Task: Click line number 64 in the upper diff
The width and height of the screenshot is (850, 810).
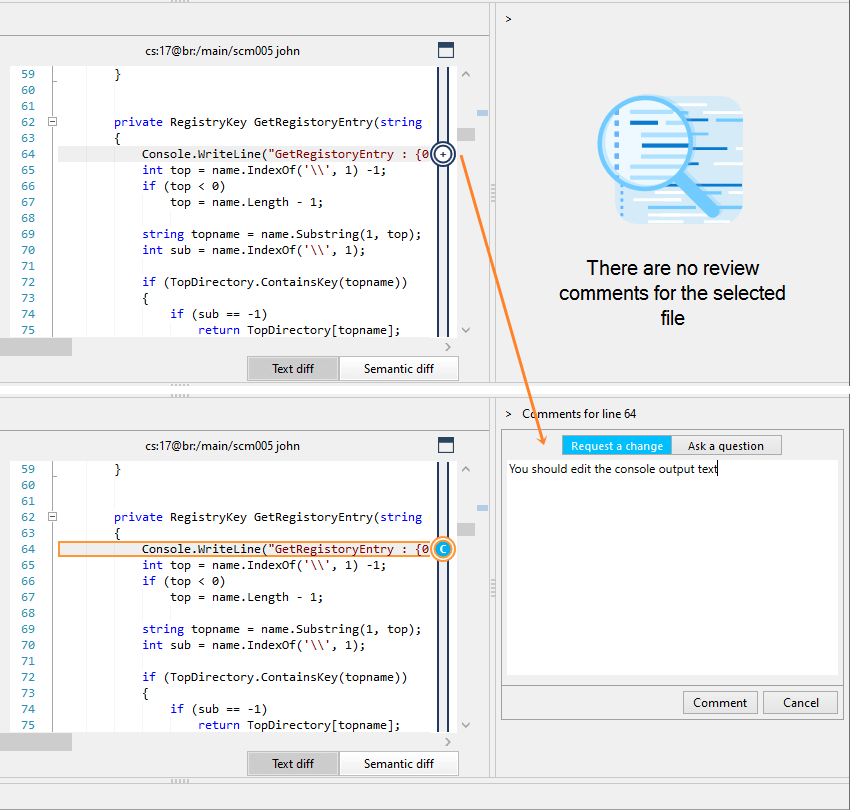Action: point(28,154)
